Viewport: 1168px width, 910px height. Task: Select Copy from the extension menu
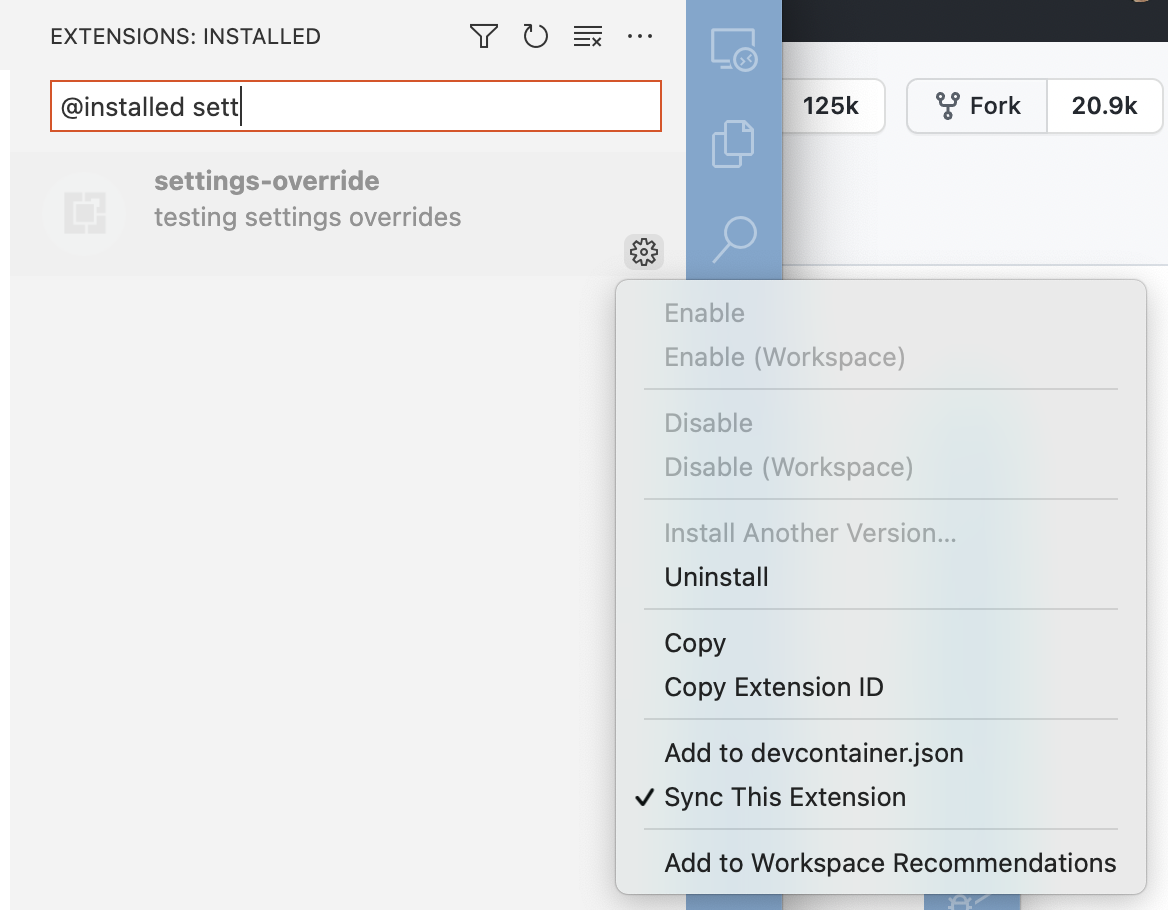coord(695,643)
